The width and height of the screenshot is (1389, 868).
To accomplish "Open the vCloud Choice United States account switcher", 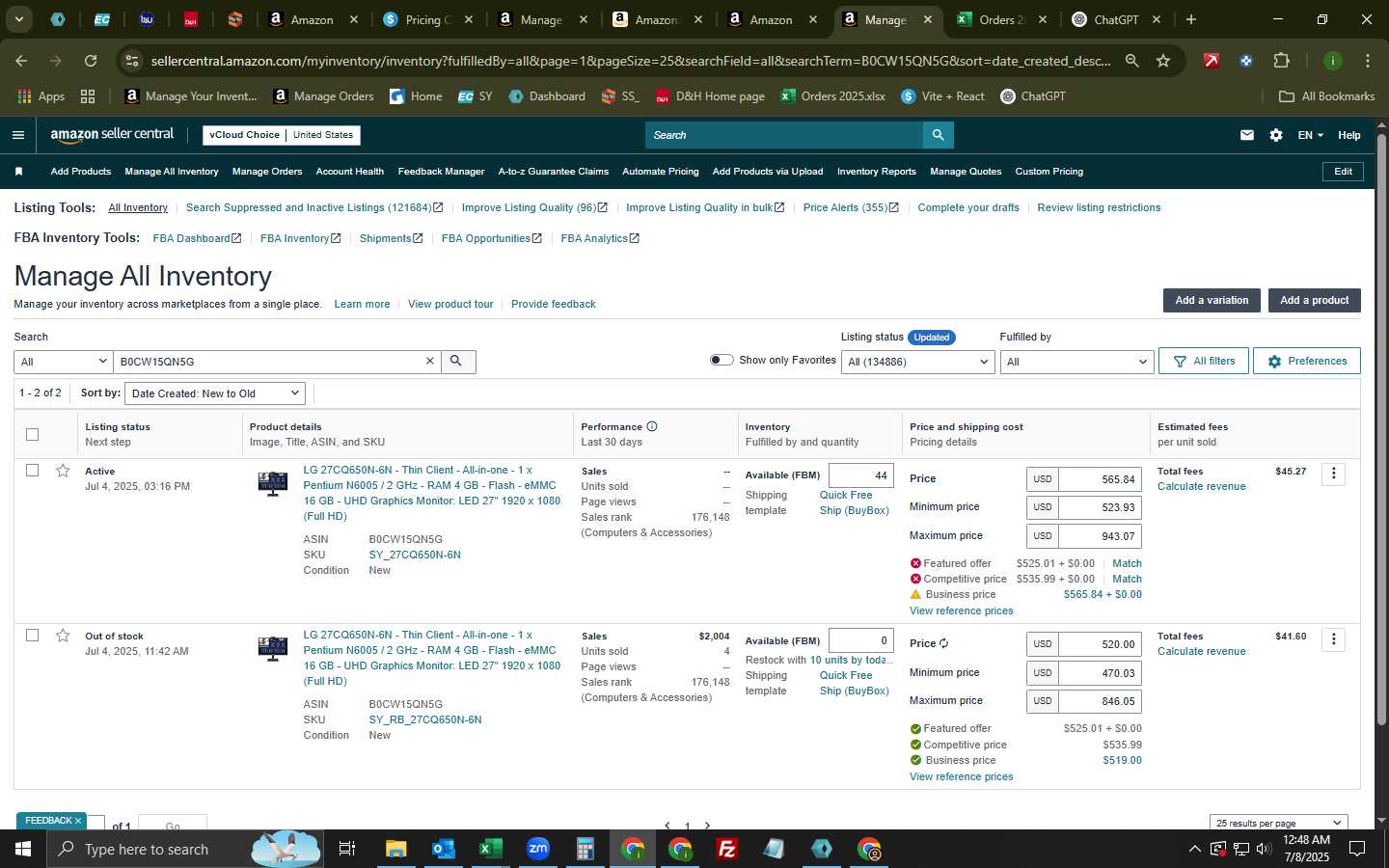I will [282, 135].
